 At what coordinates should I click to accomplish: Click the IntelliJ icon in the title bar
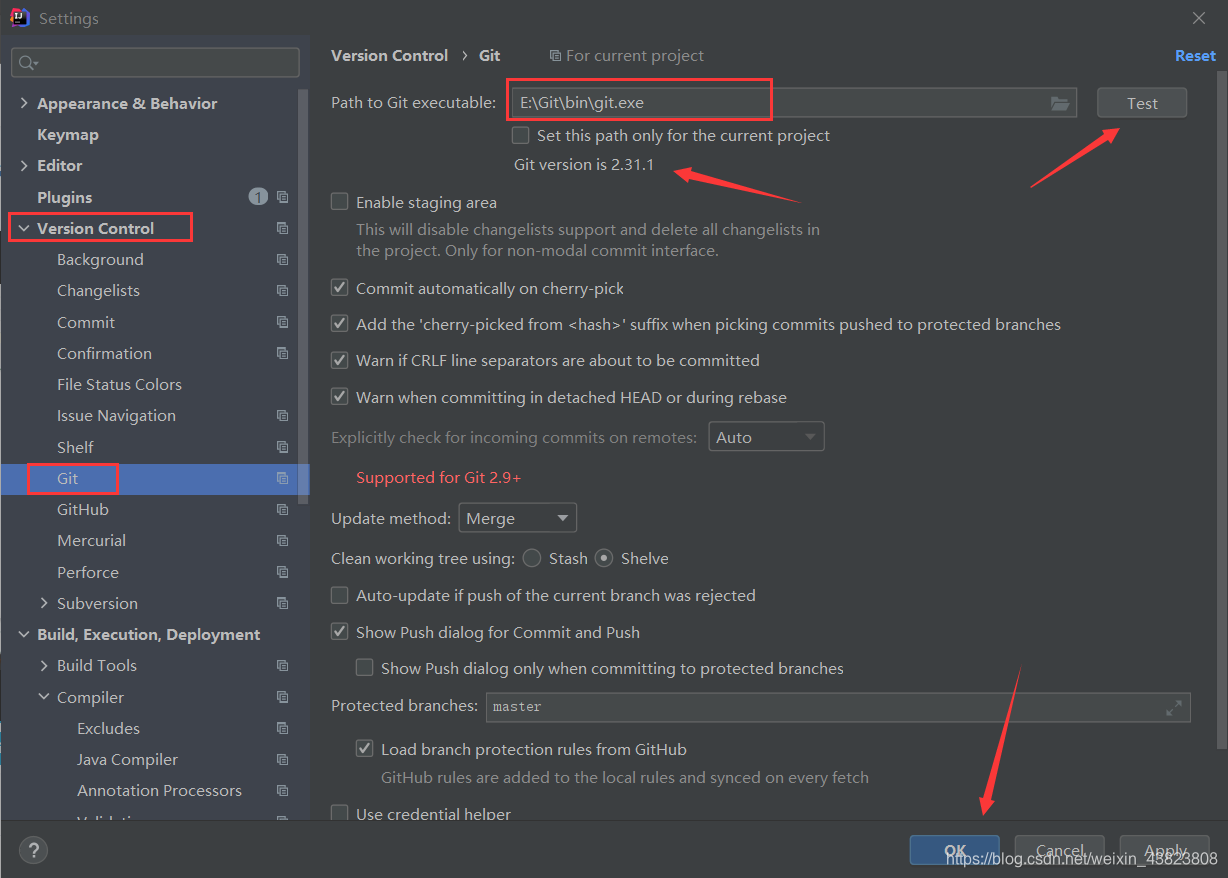18,18
